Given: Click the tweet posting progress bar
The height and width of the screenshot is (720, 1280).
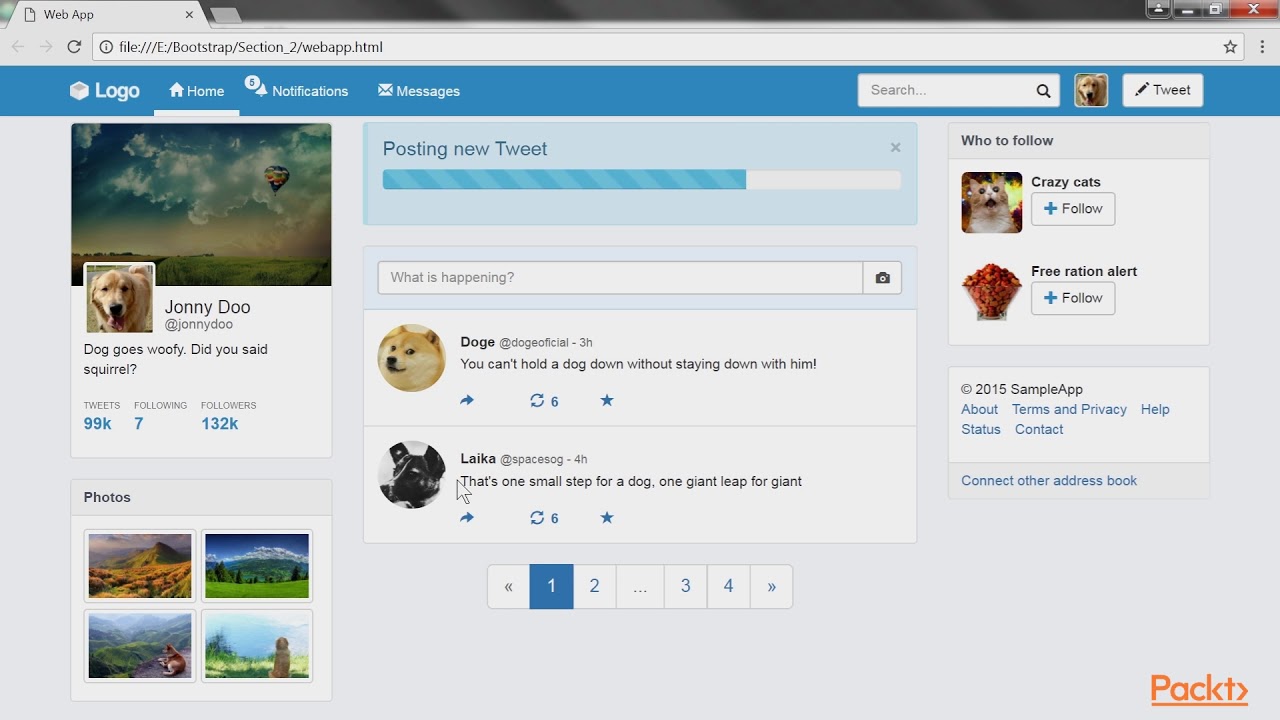Looking at the screenshot, I should tap(642, 180).
